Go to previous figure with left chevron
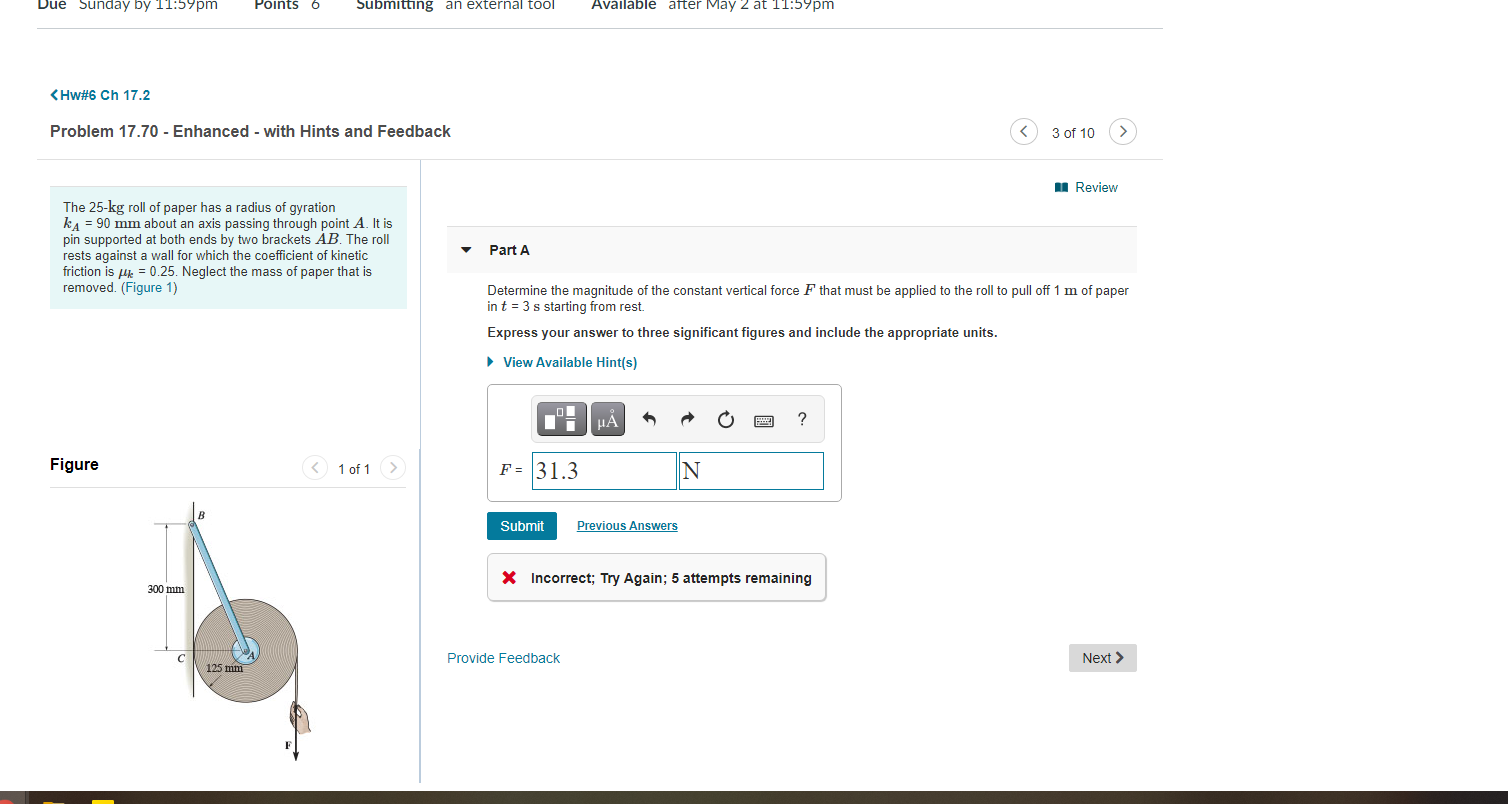This screenshot has width=1508, height=804. coord(314,467)
